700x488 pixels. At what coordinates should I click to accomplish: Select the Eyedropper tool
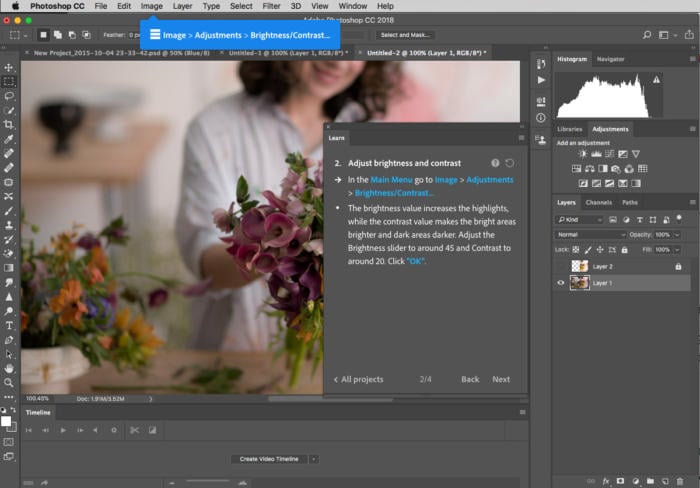pyautogui.click(x=9, y=139)
